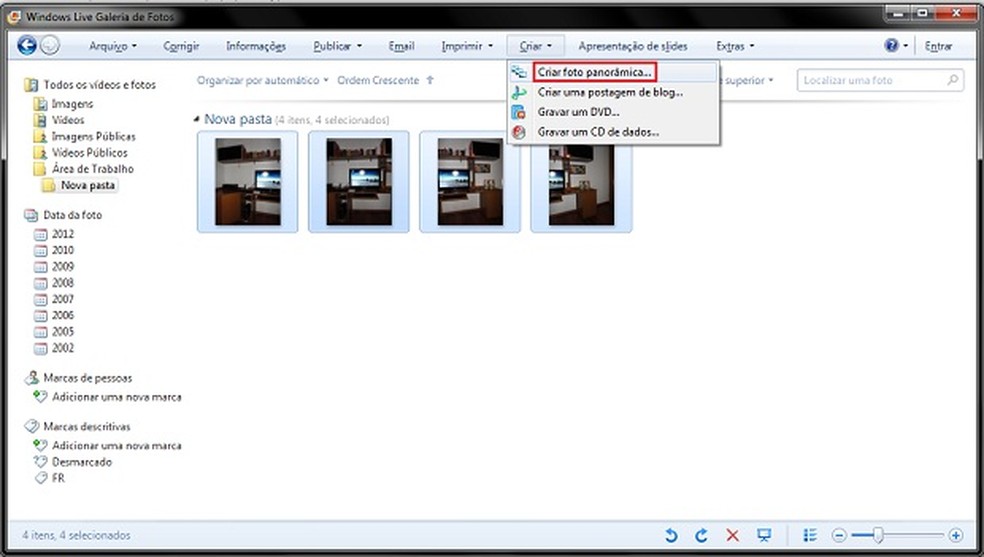Click the Windows Live Galeria title bar icon
The height and width of the screenshot is (557, 984).
(x=13, y=16)
